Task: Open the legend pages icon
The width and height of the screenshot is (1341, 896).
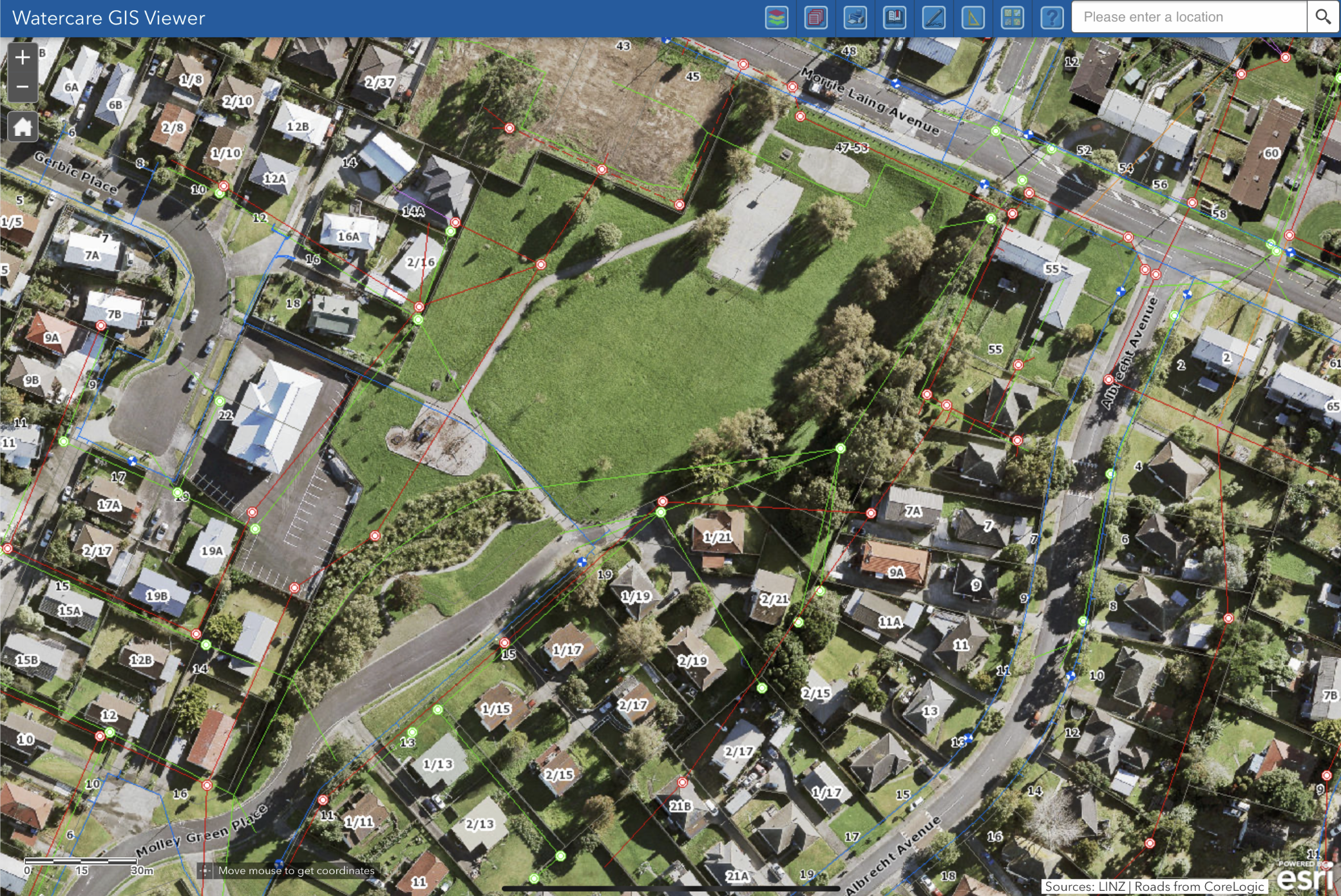Action: [816, 17]
